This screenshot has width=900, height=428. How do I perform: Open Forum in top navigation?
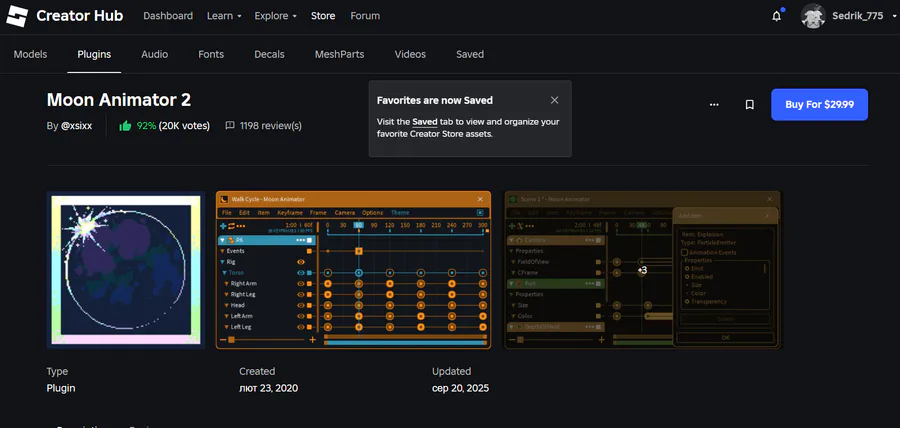(365, 16)
